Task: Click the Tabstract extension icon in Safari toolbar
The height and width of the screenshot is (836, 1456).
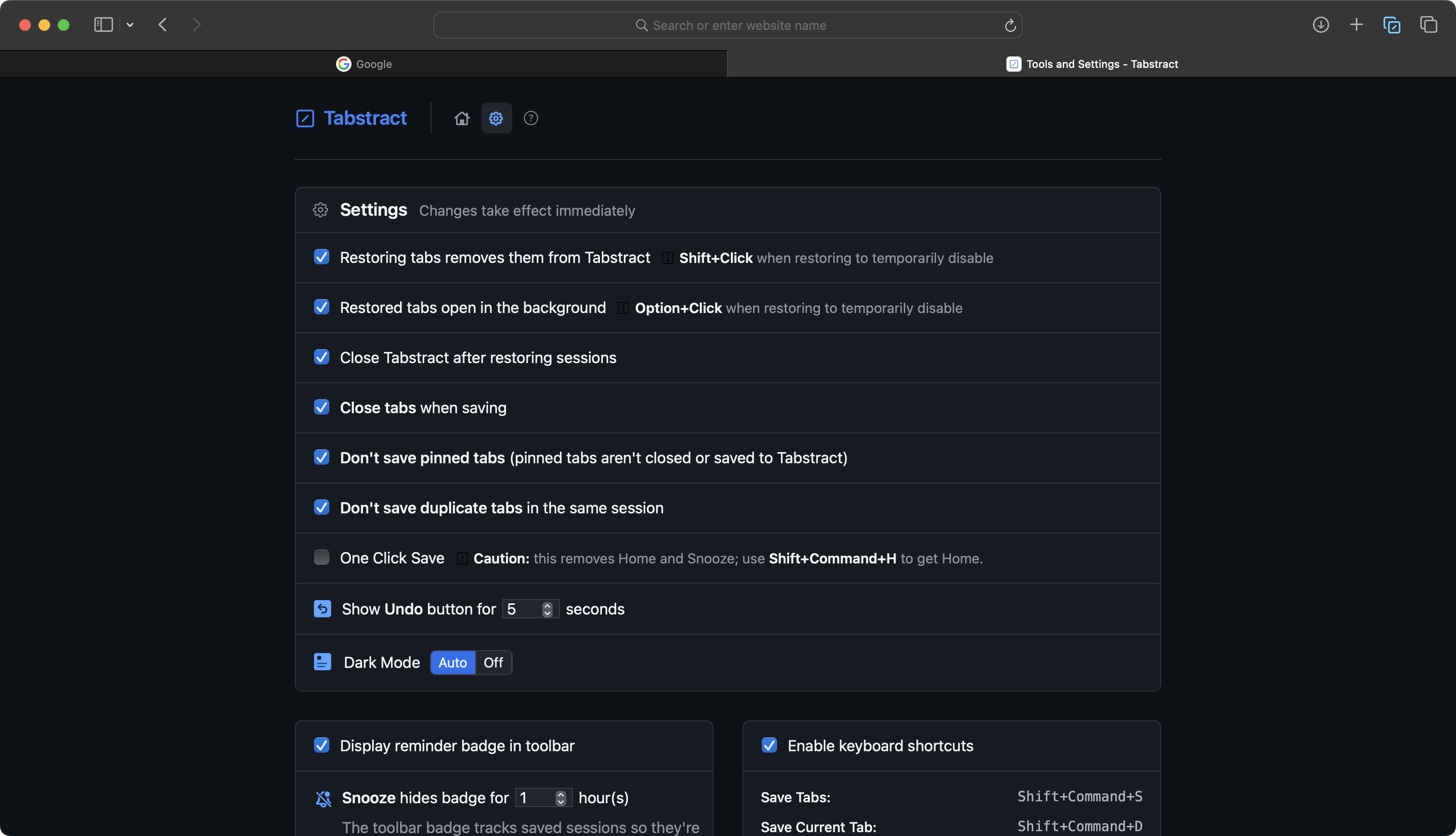Action: [1391, 25]
